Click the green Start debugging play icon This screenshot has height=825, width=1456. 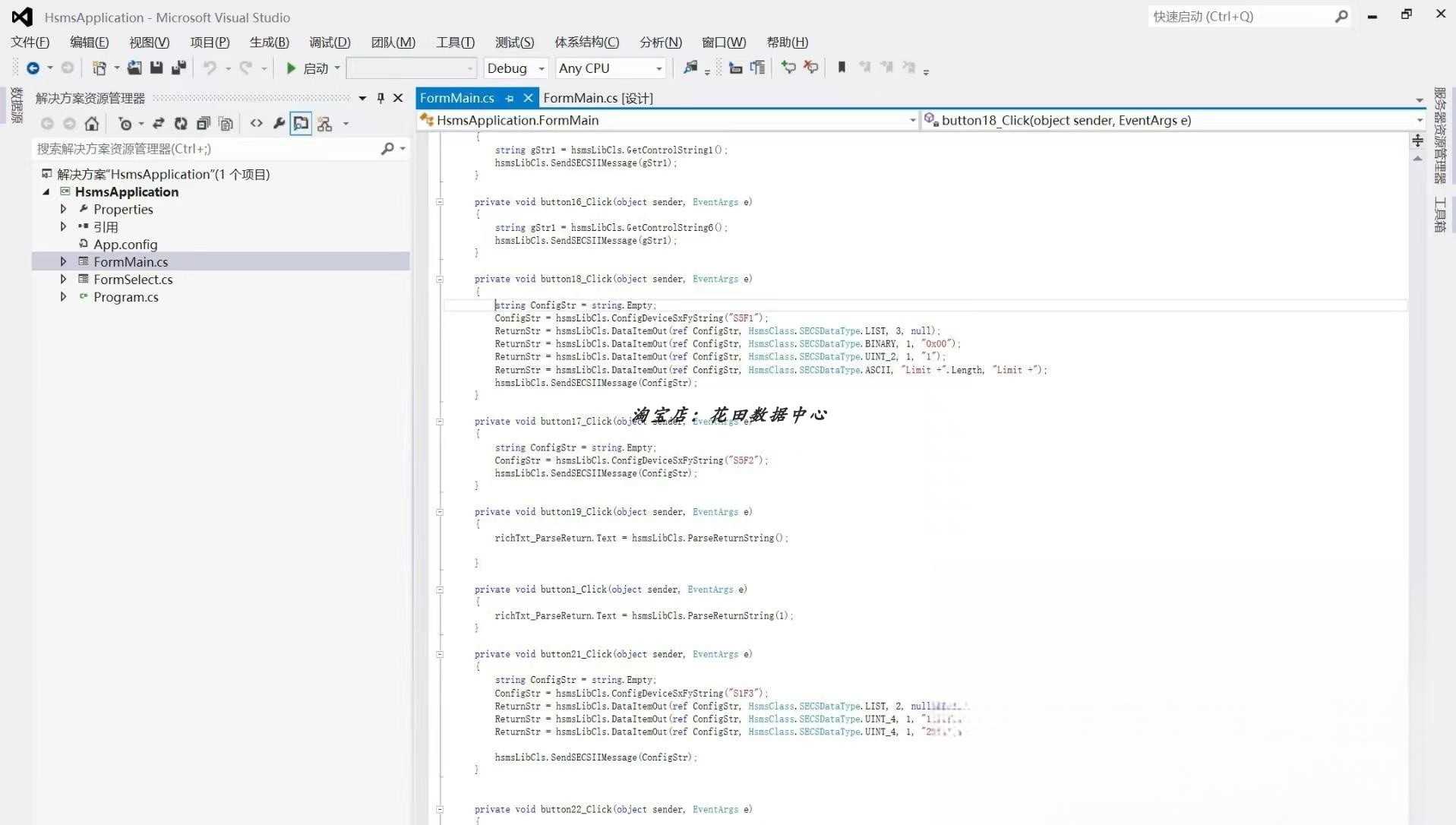coord(290,68)
